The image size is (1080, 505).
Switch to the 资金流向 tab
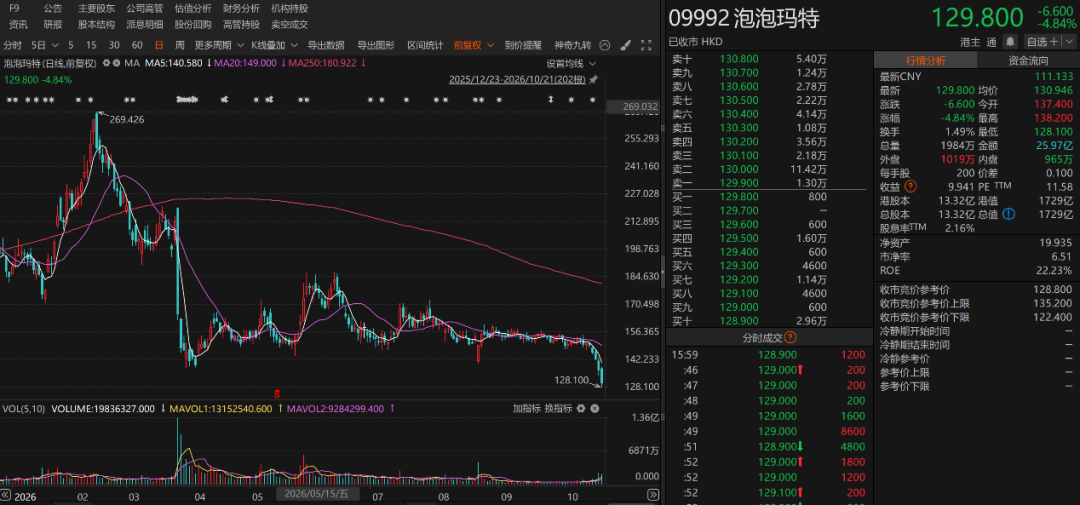[x=1028, y=61]
